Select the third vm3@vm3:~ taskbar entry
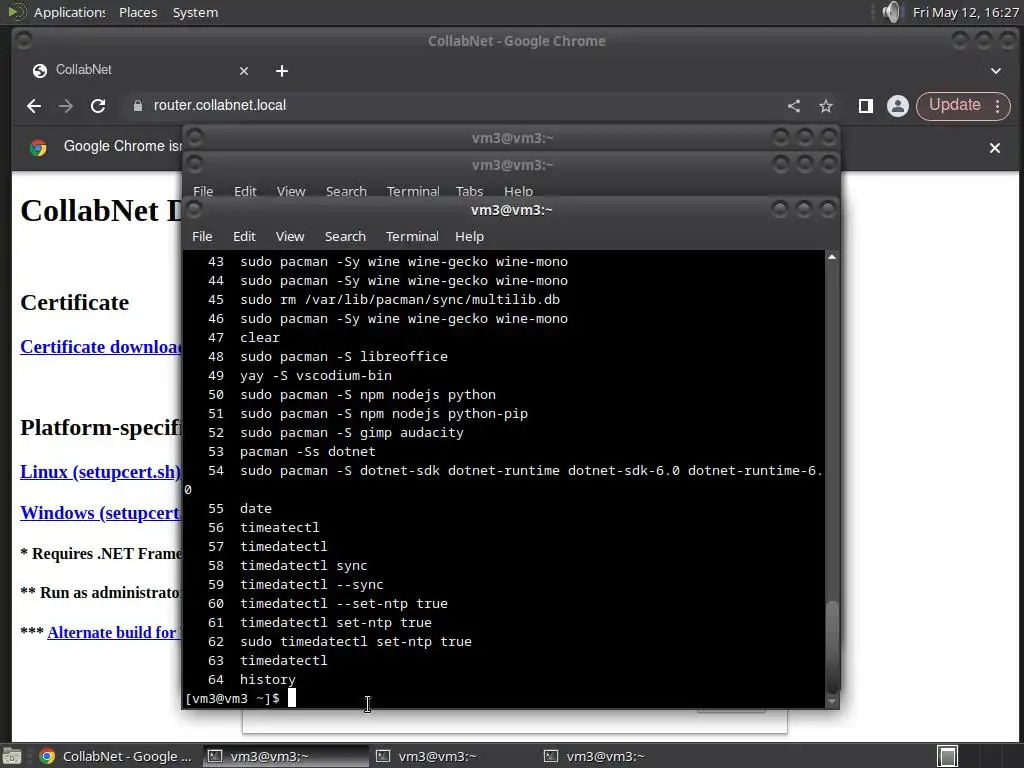1024x768 pixels. click(622, 756)
